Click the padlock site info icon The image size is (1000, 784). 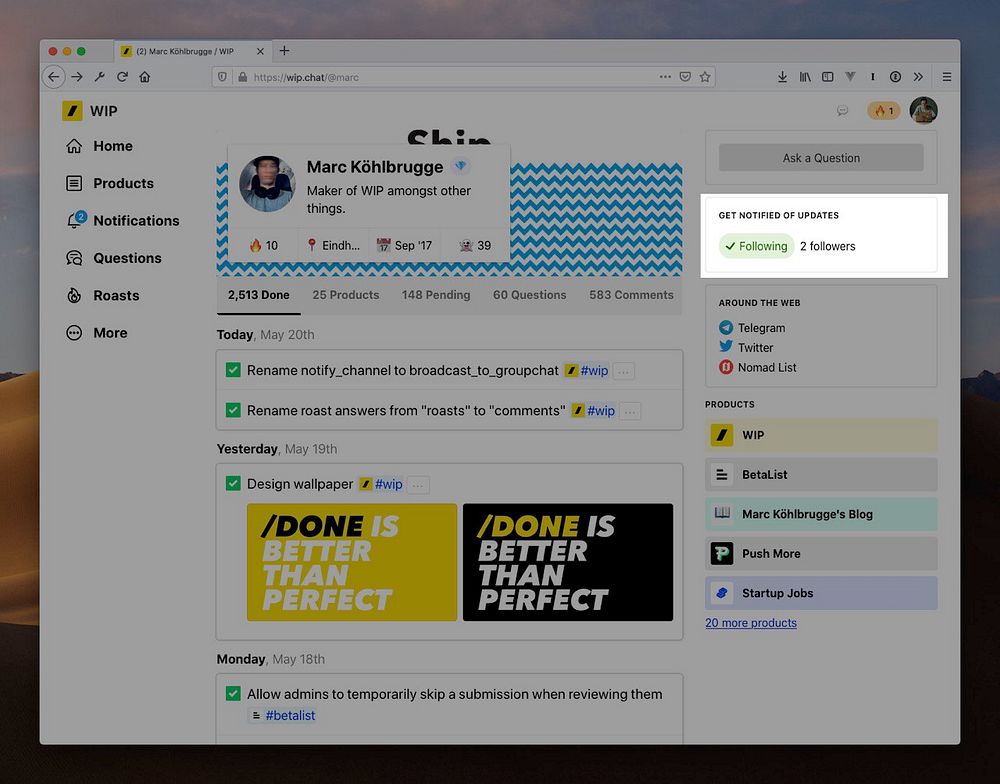pos(242,77)
